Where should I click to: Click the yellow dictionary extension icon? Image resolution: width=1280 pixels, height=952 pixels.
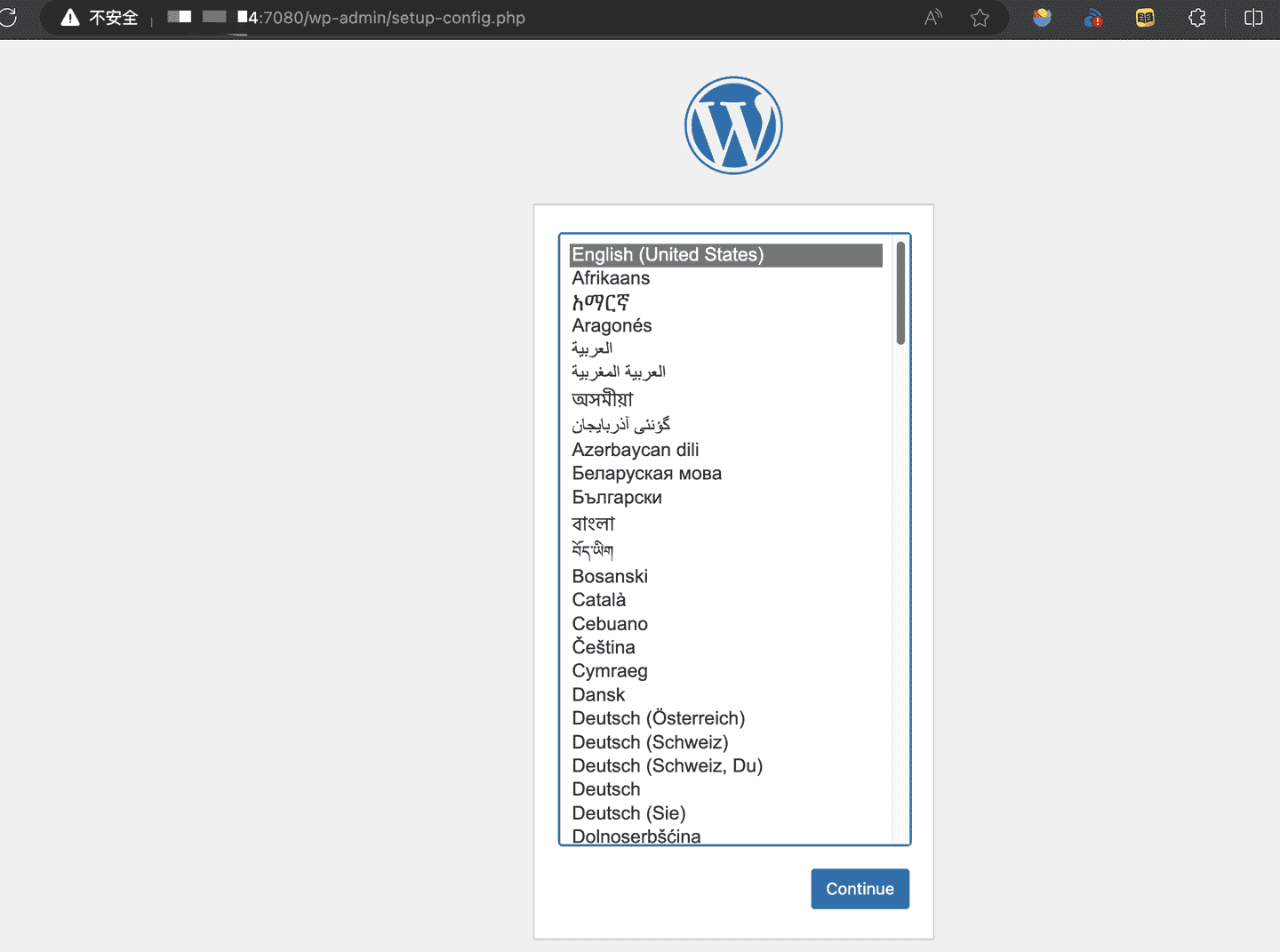click(1145, 18)
